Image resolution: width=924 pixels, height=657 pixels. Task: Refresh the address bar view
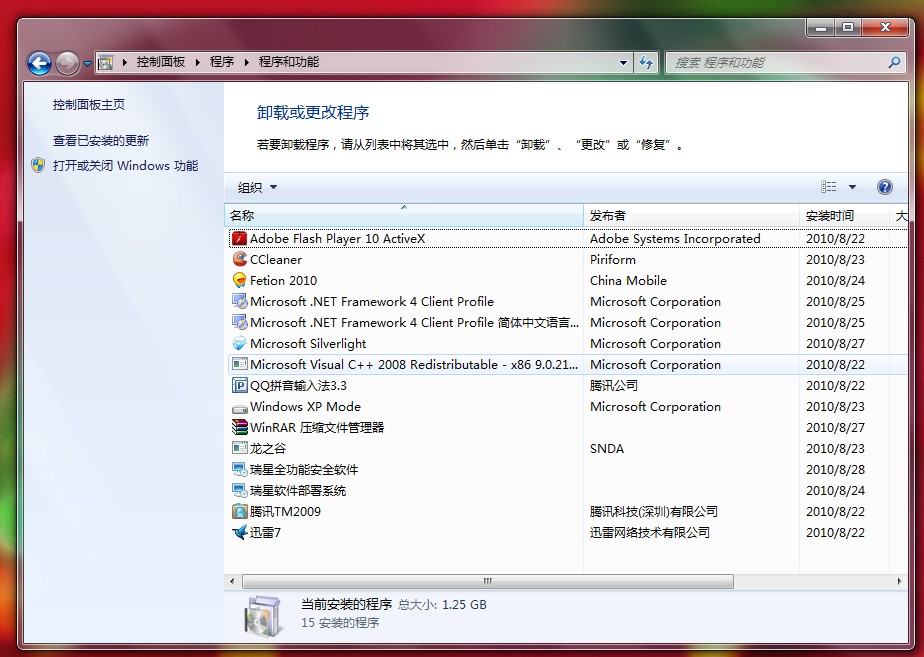click(x=646, y=62)
